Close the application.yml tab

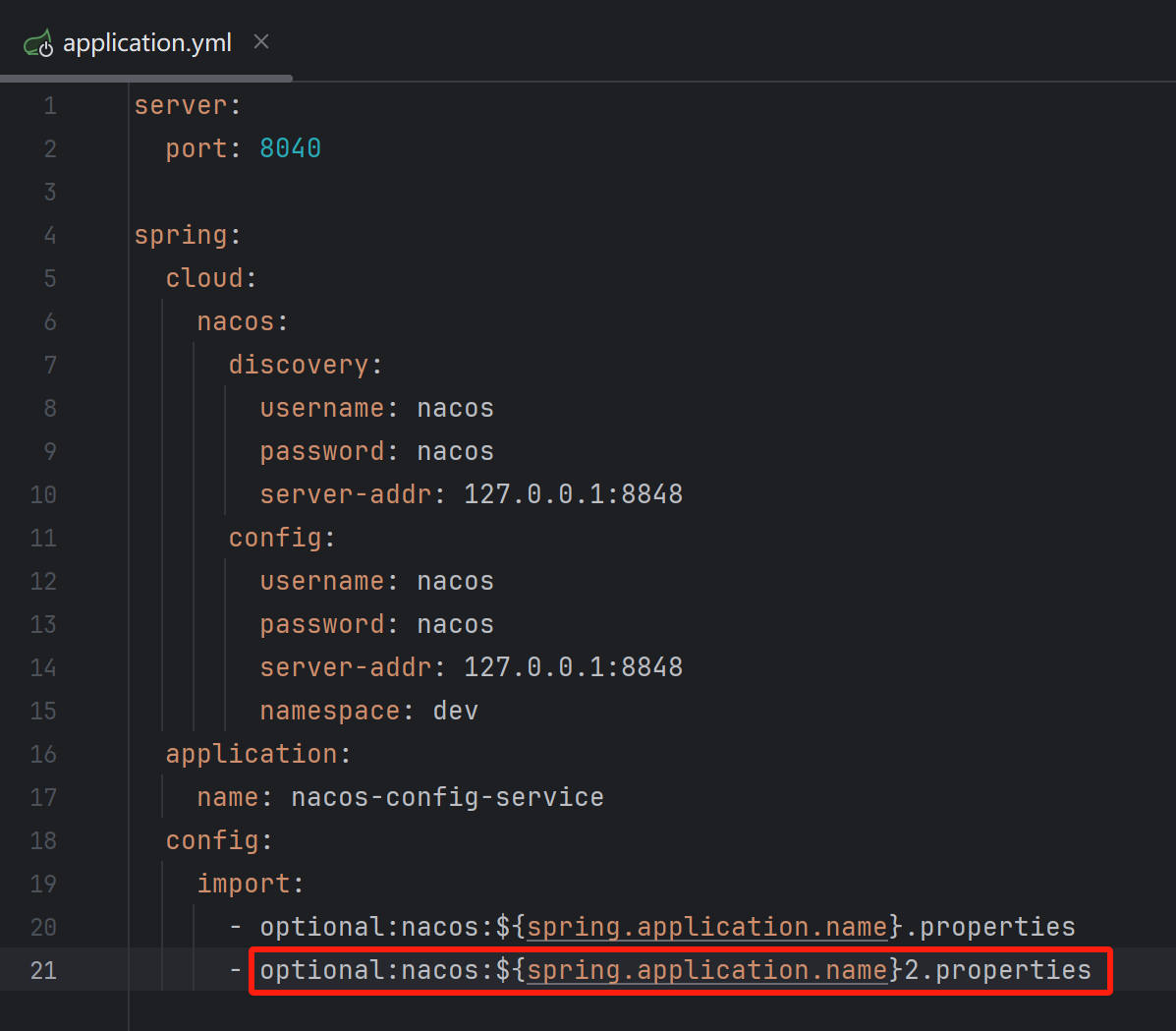click(261, 42)
